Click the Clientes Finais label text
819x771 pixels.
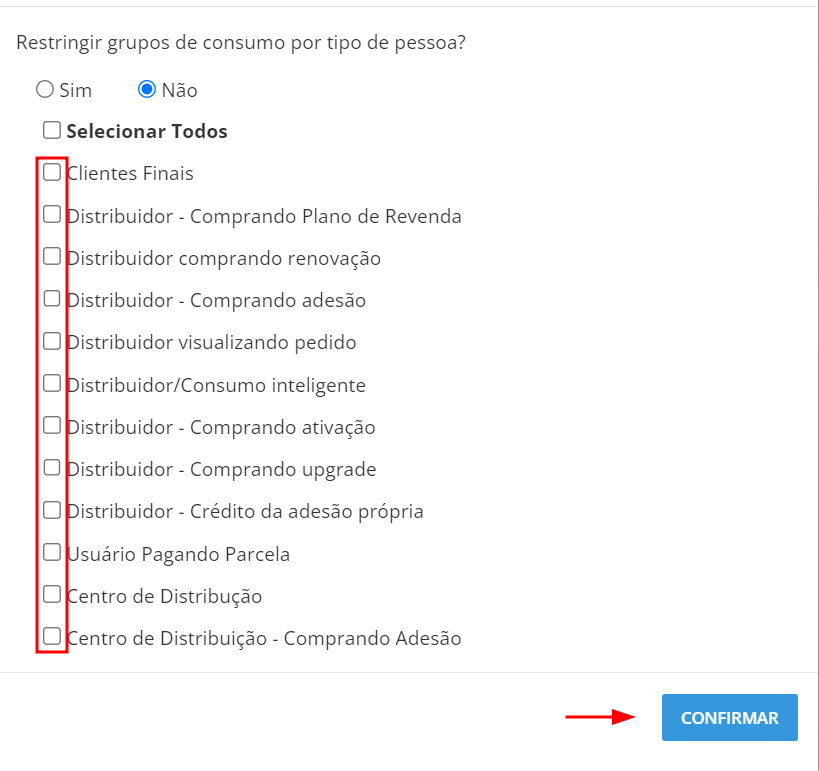[x=130, y=173]
